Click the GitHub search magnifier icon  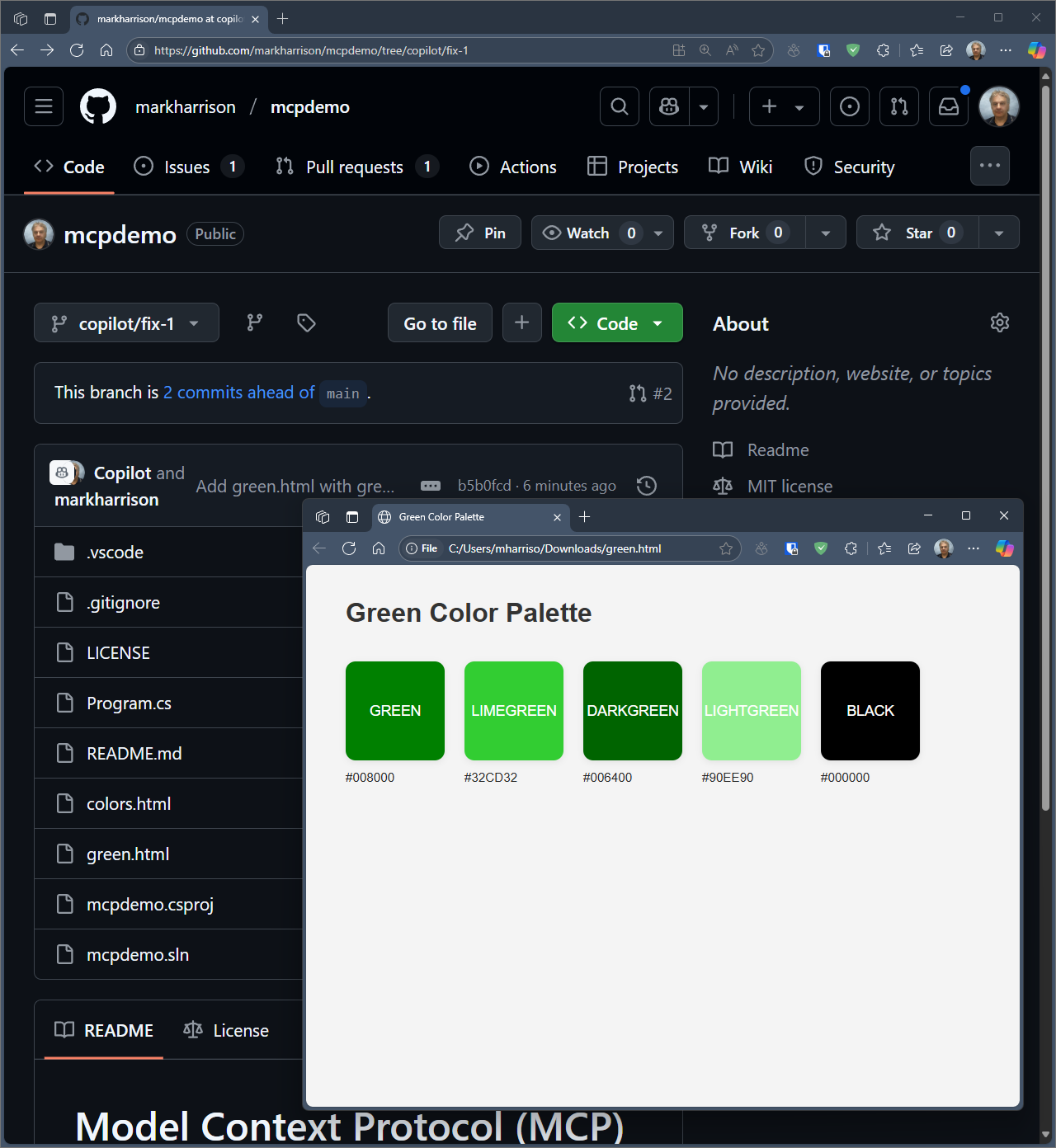(619, 106)
